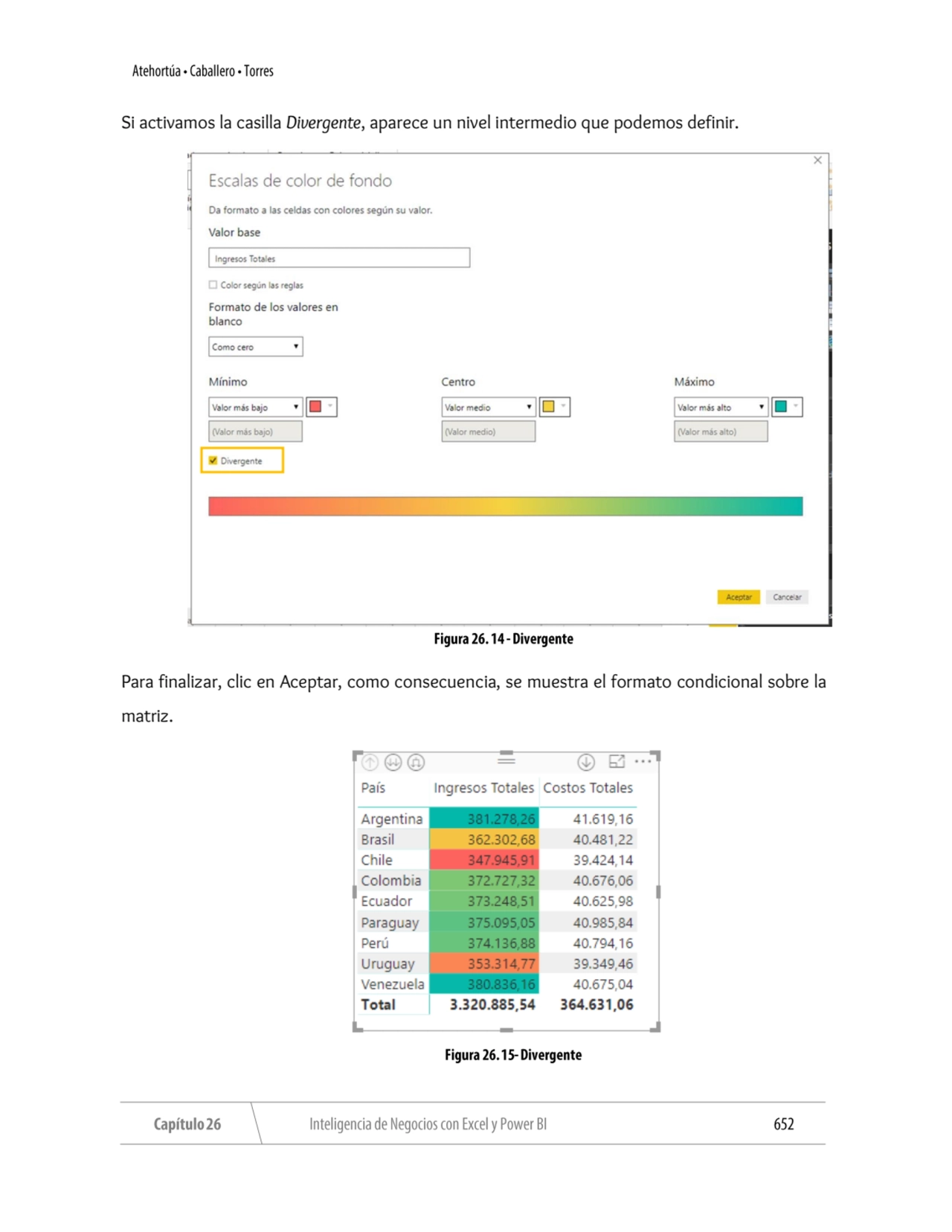Select the Venezuela row label
This screenshot has width=952, height=1232.
tap(393, 984)
